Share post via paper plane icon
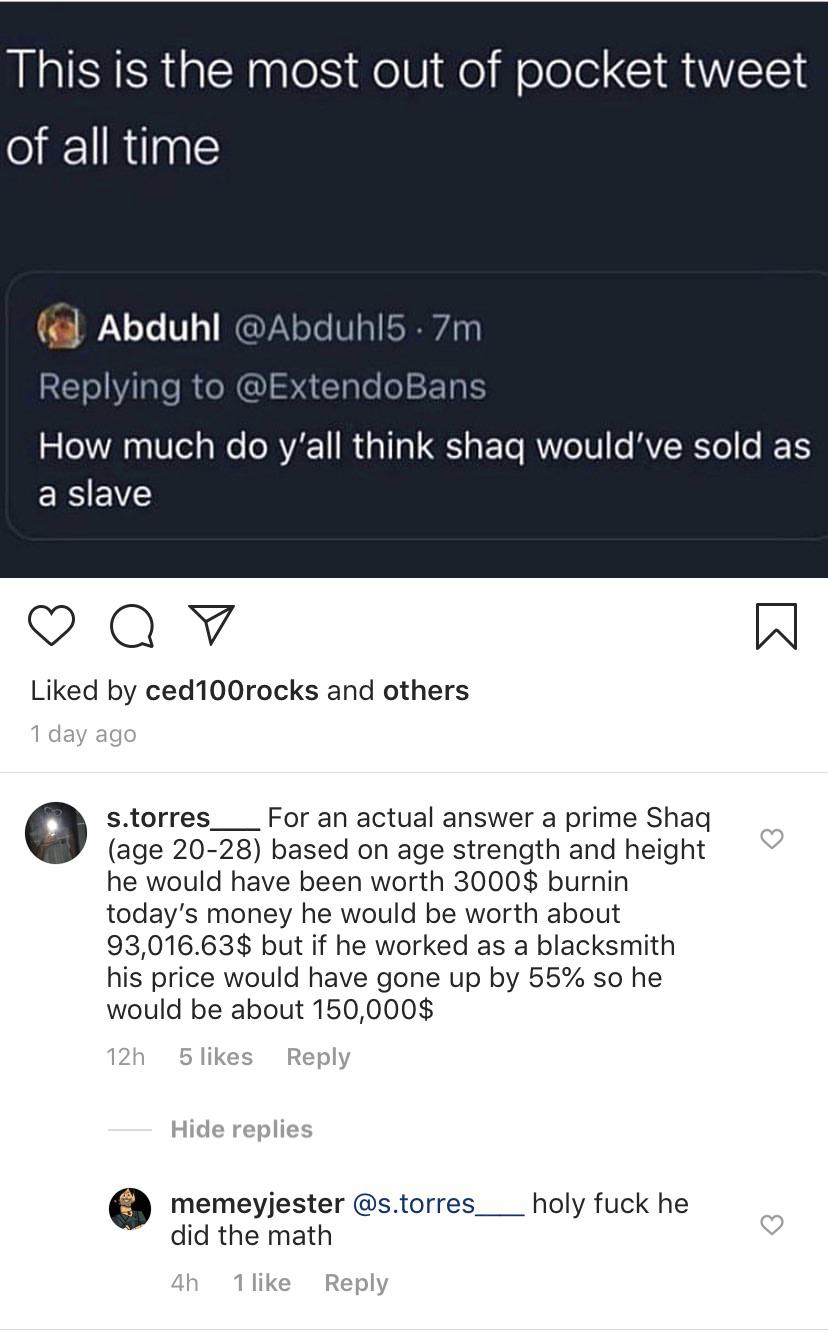The height and width of the screenshot is (1335, 828). click(x=211, y=626)
